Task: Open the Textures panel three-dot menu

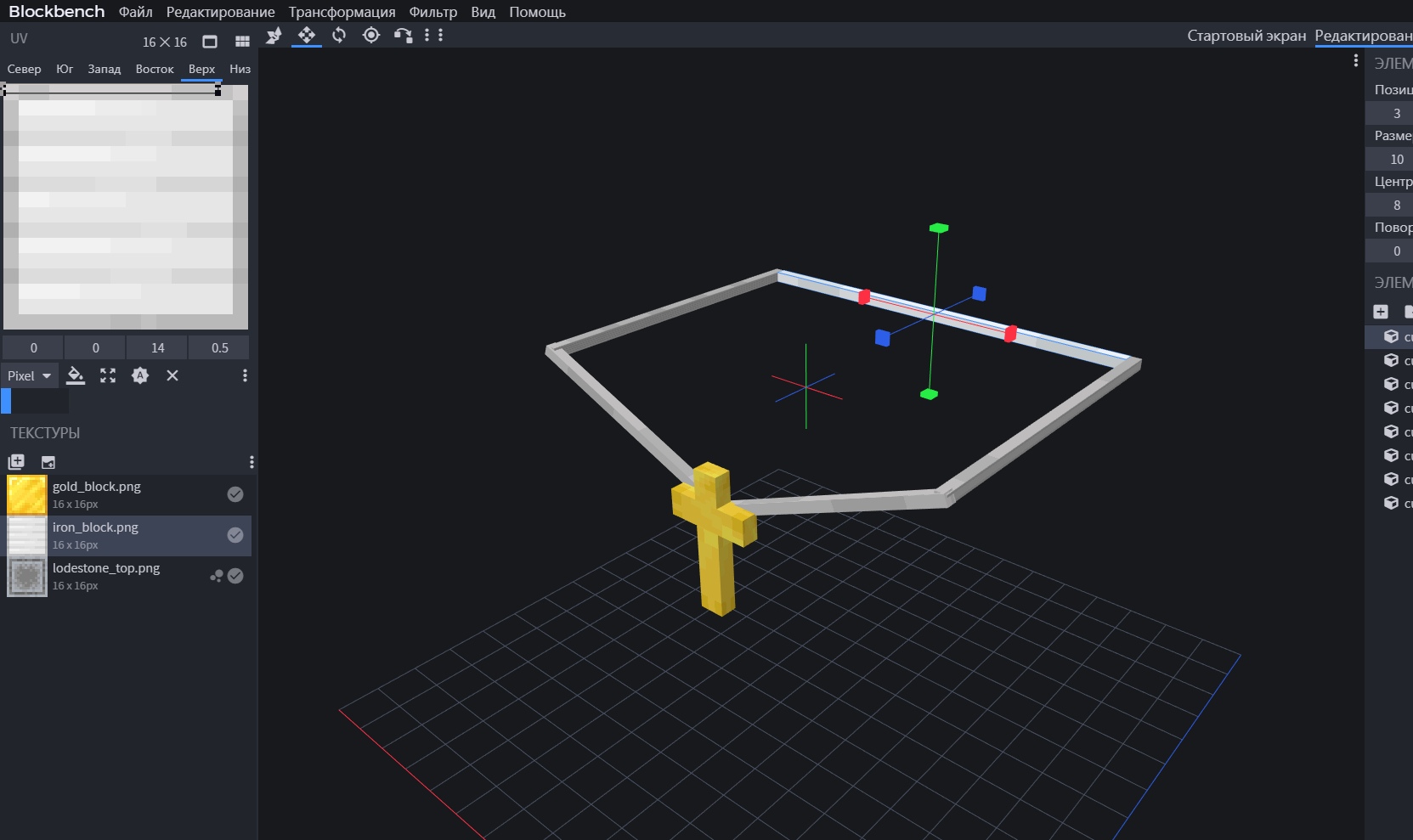Action: coord(252,462)
